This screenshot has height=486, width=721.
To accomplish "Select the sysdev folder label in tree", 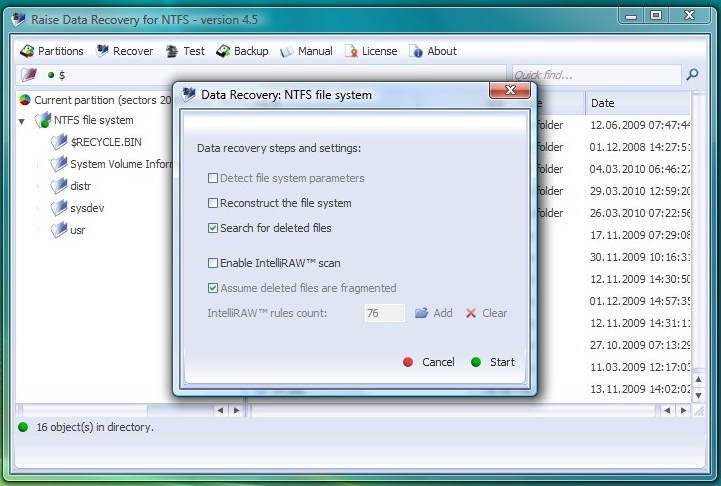I will pyautogui.click(x=87, y=208).
